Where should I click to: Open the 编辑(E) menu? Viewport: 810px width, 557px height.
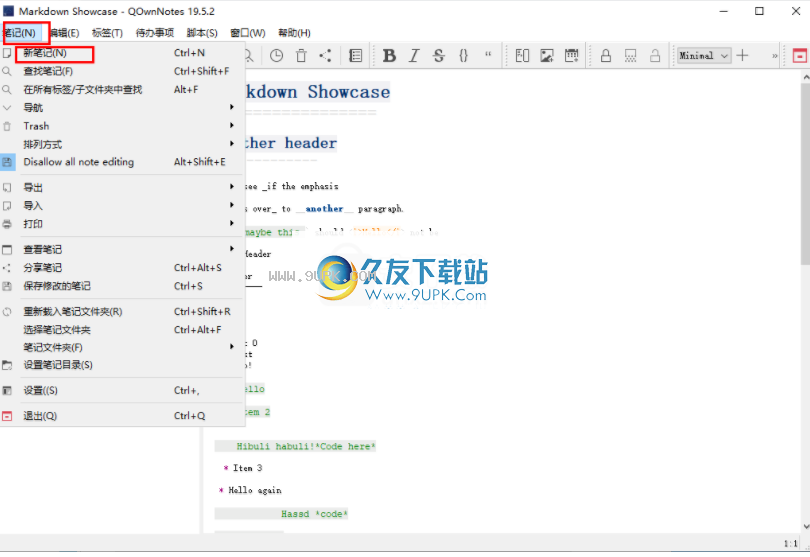point(65,33)
